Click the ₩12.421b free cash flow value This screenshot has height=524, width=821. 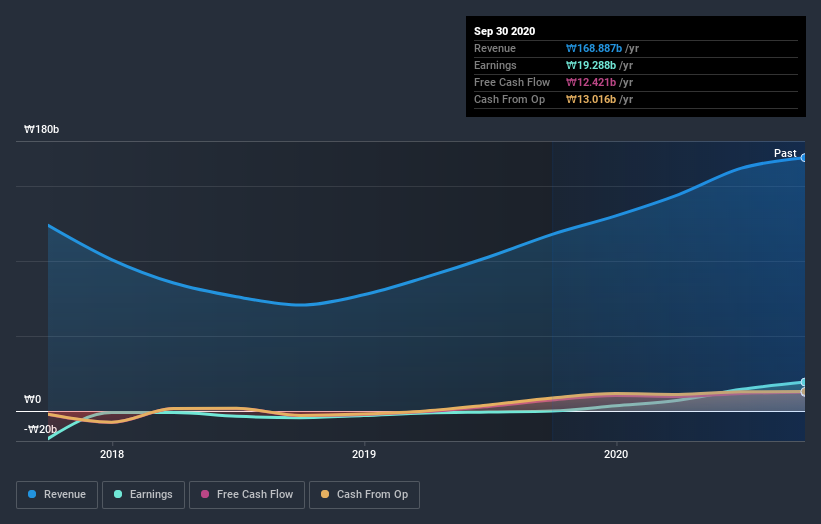pyautogui.click(x=591, y=82)
